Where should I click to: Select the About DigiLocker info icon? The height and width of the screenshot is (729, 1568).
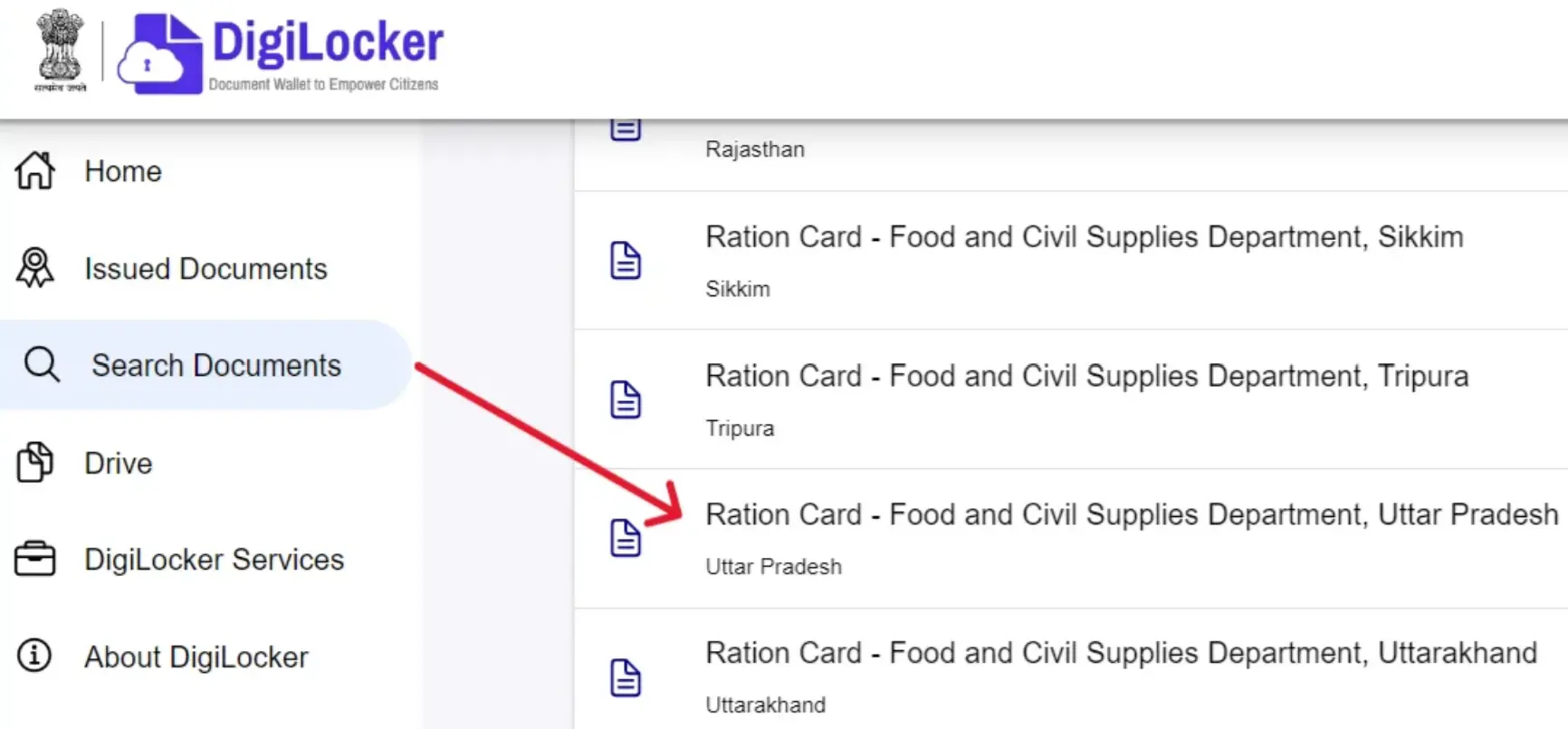[x=33, y=656]
